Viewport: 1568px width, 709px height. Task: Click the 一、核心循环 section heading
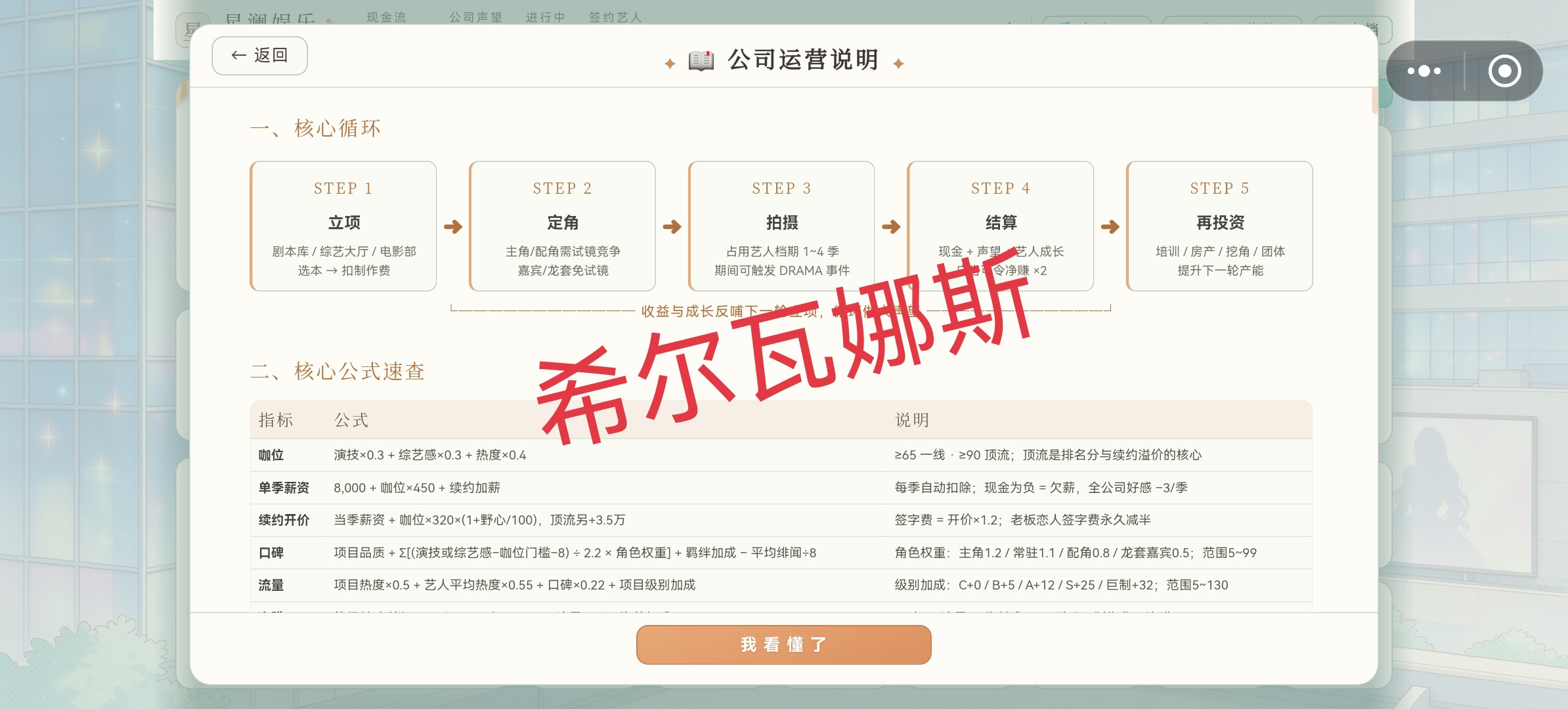(x=315, y=128)
